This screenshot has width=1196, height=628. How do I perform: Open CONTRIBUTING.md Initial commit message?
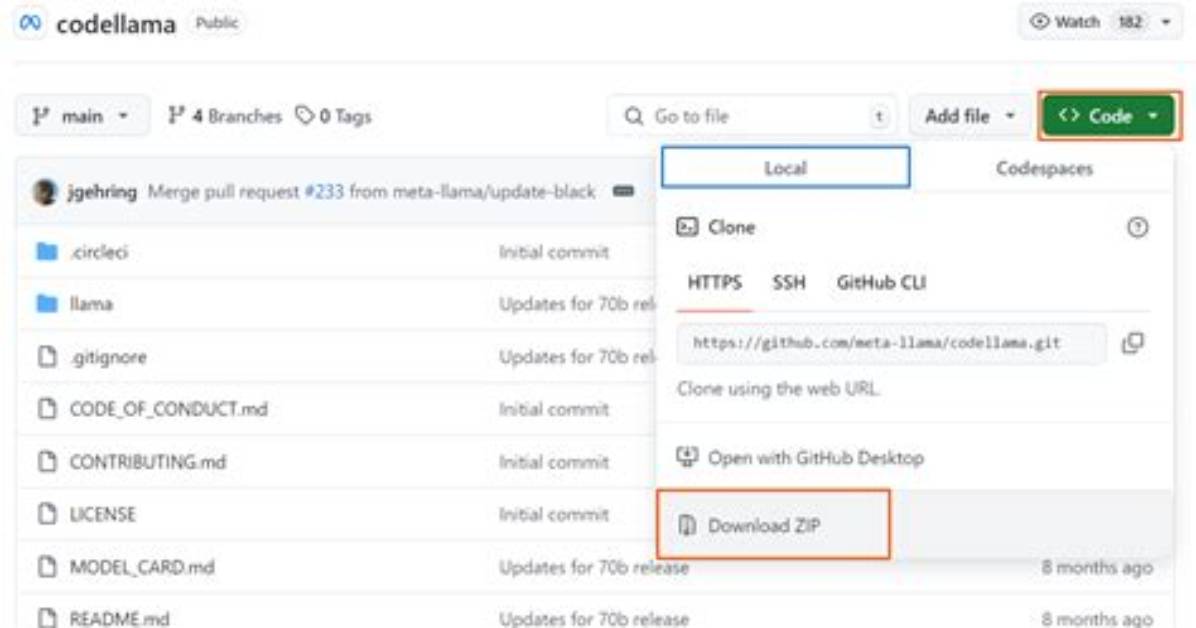(554, 462)
